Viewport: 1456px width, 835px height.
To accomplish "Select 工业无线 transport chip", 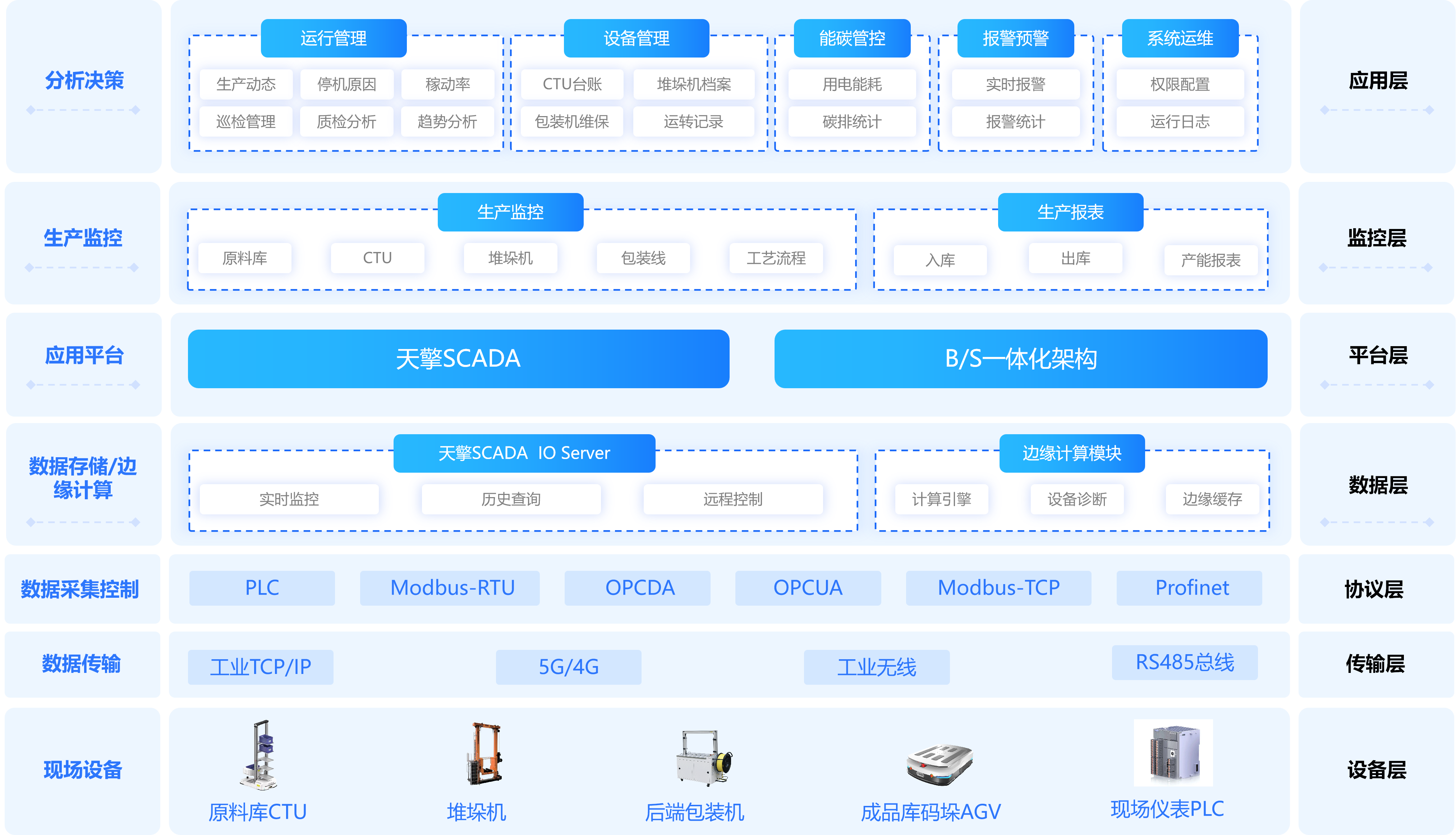I will tap(876, 667).
